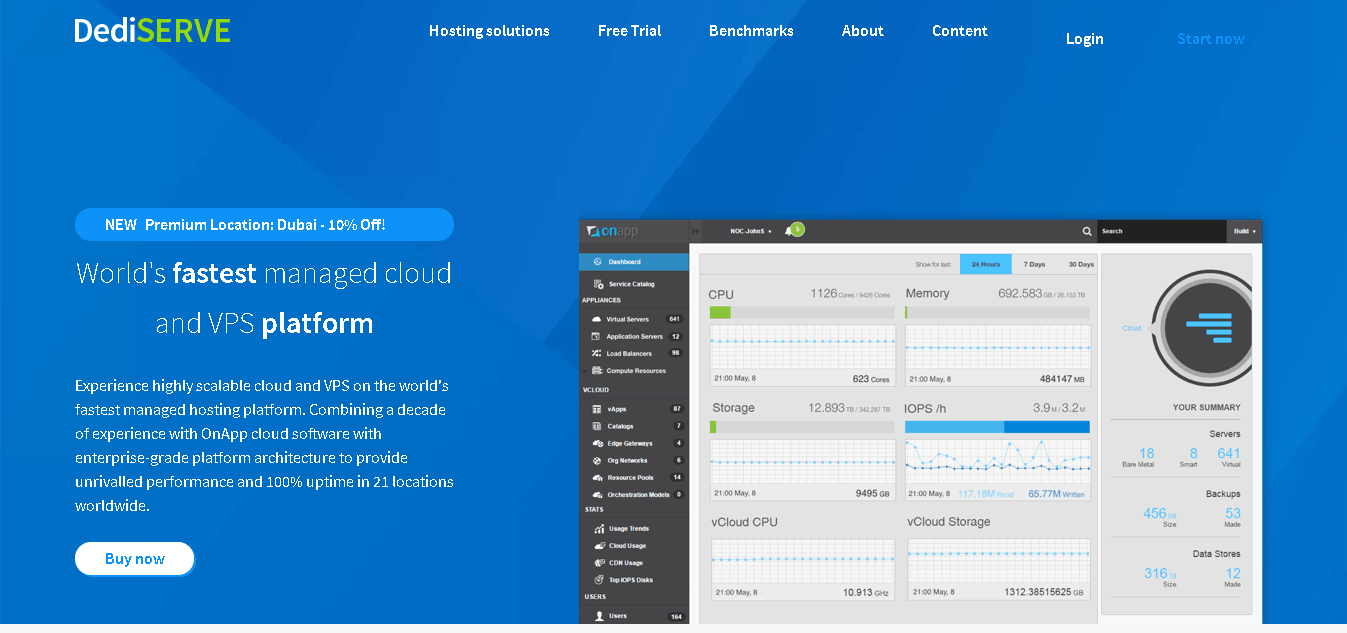Click the 65.77M Written value

pyautogui.click(x=1056, y=494)
